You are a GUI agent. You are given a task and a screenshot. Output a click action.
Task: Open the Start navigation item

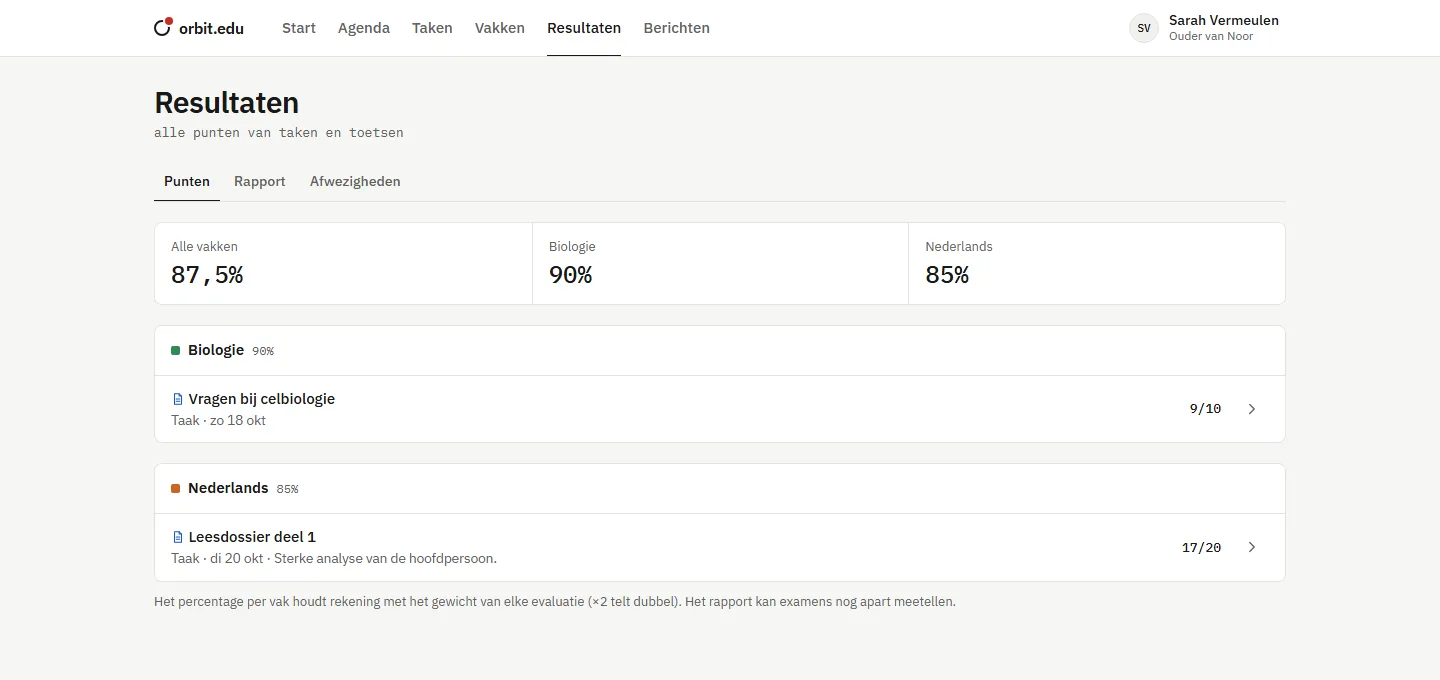299,28
